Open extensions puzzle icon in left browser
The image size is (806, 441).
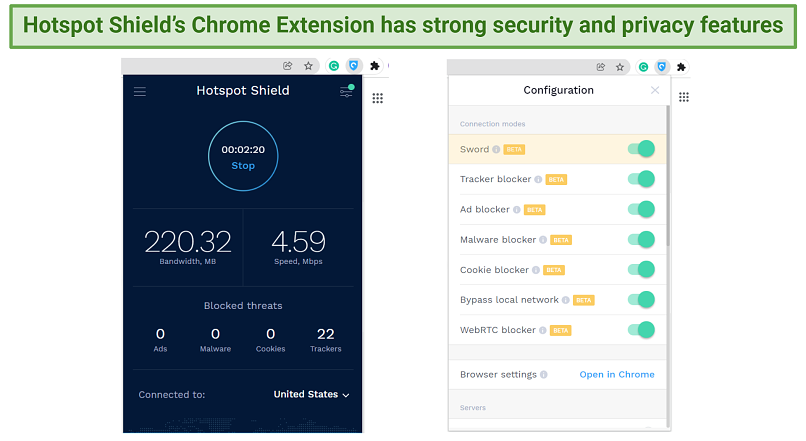375,66
